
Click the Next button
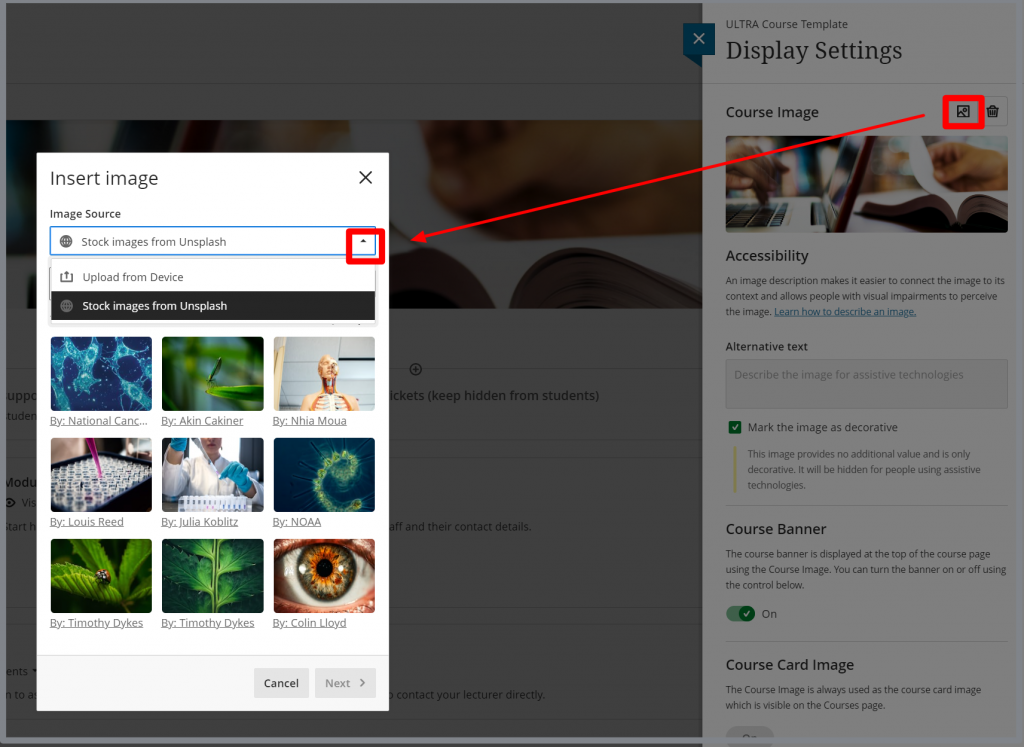345,683
